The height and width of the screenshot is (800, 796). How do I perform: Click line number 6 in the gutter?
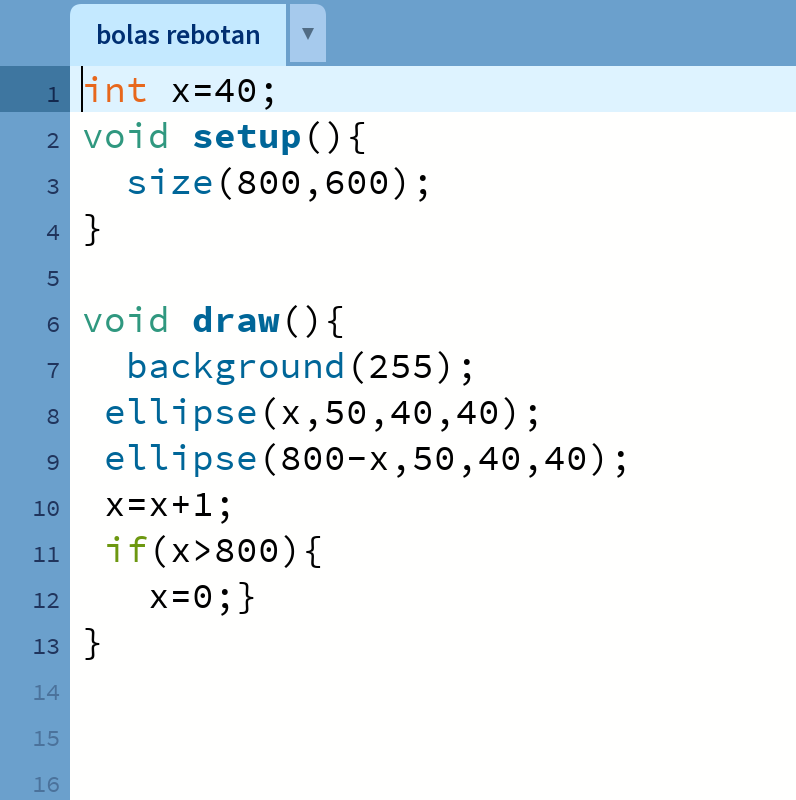52,325
